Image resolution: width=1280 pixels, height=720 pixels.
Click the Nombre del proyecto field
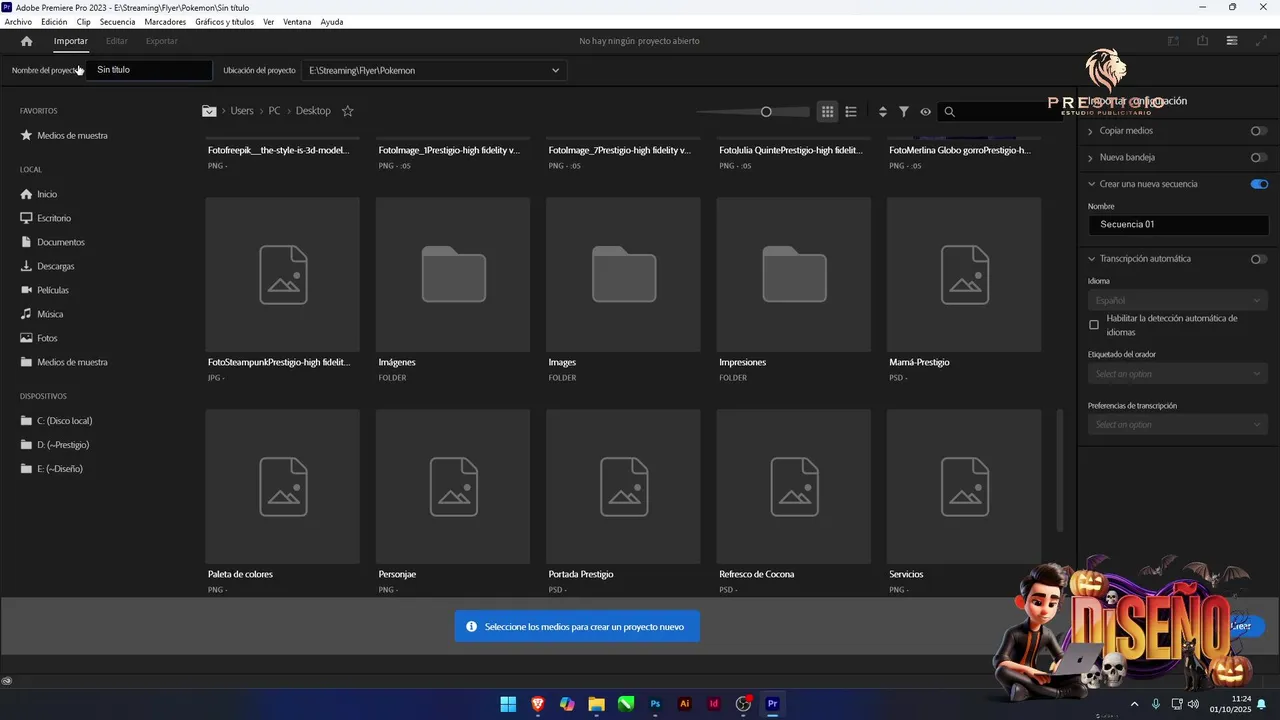tap(149, 70)
